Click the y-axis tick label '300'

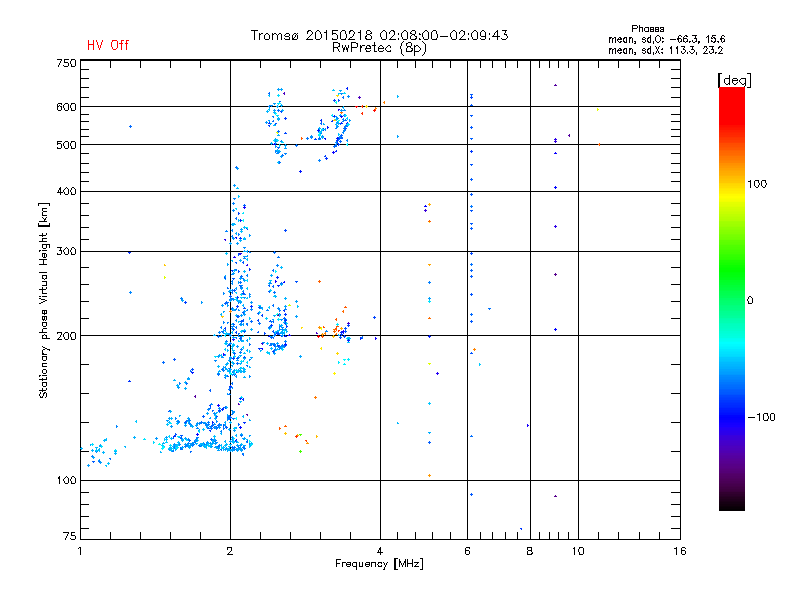coord(66,251)
